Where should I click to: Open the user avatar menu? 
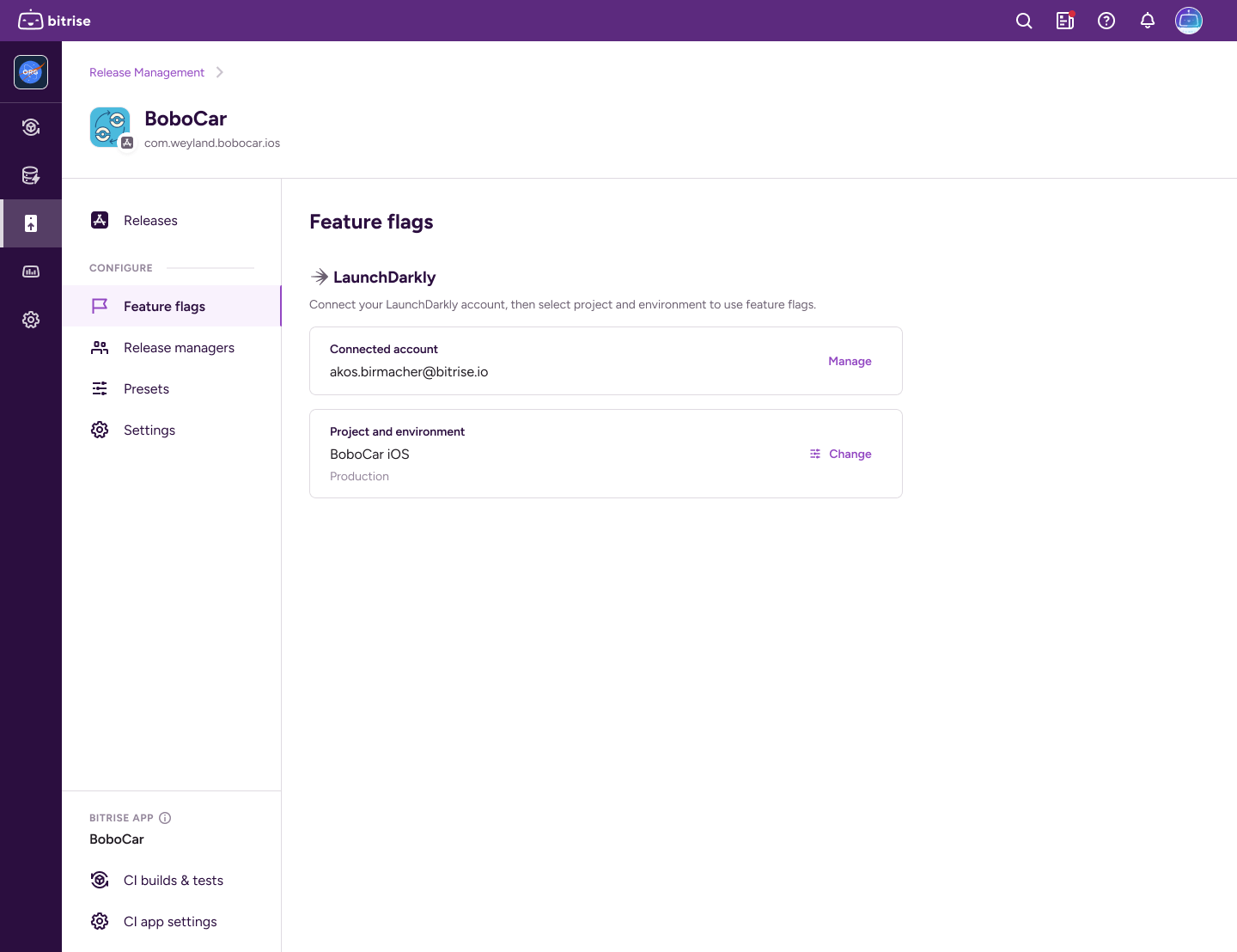click(x=1189, y=21)
